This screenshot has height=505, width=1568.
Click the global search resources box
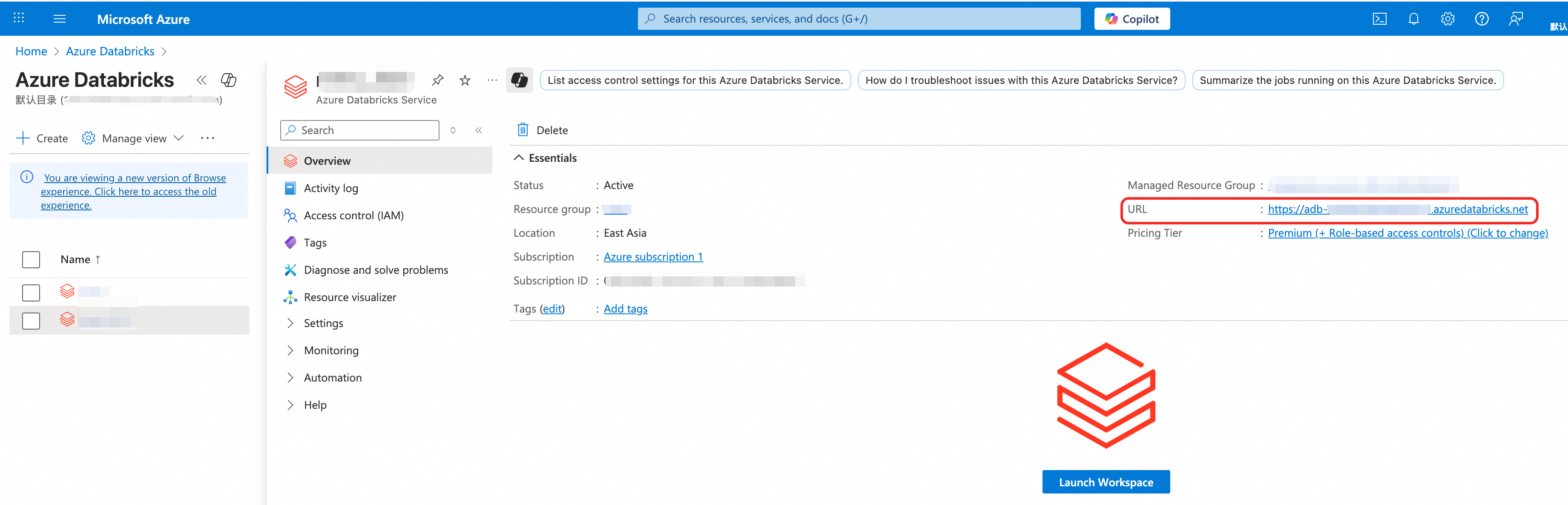tap(858, 19)
